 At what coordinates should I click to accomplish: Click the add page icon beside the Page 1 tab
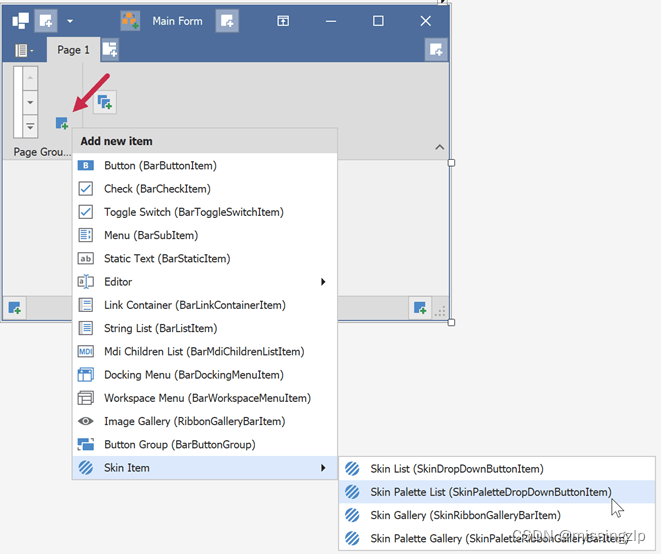pyautogui.click(x=109, y=49)
